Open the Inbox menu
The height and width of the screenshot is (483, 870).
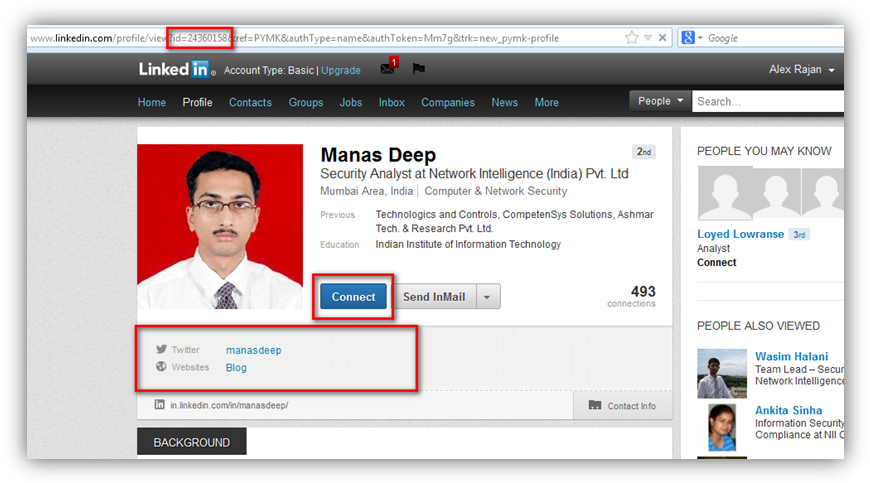392,103
